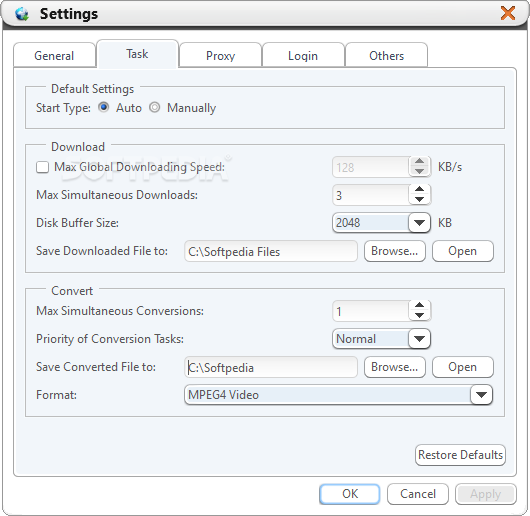Image resolution: width=530 pixels, height=516 pixels.
Task: Go to the General tab
Action: point(54,55)
